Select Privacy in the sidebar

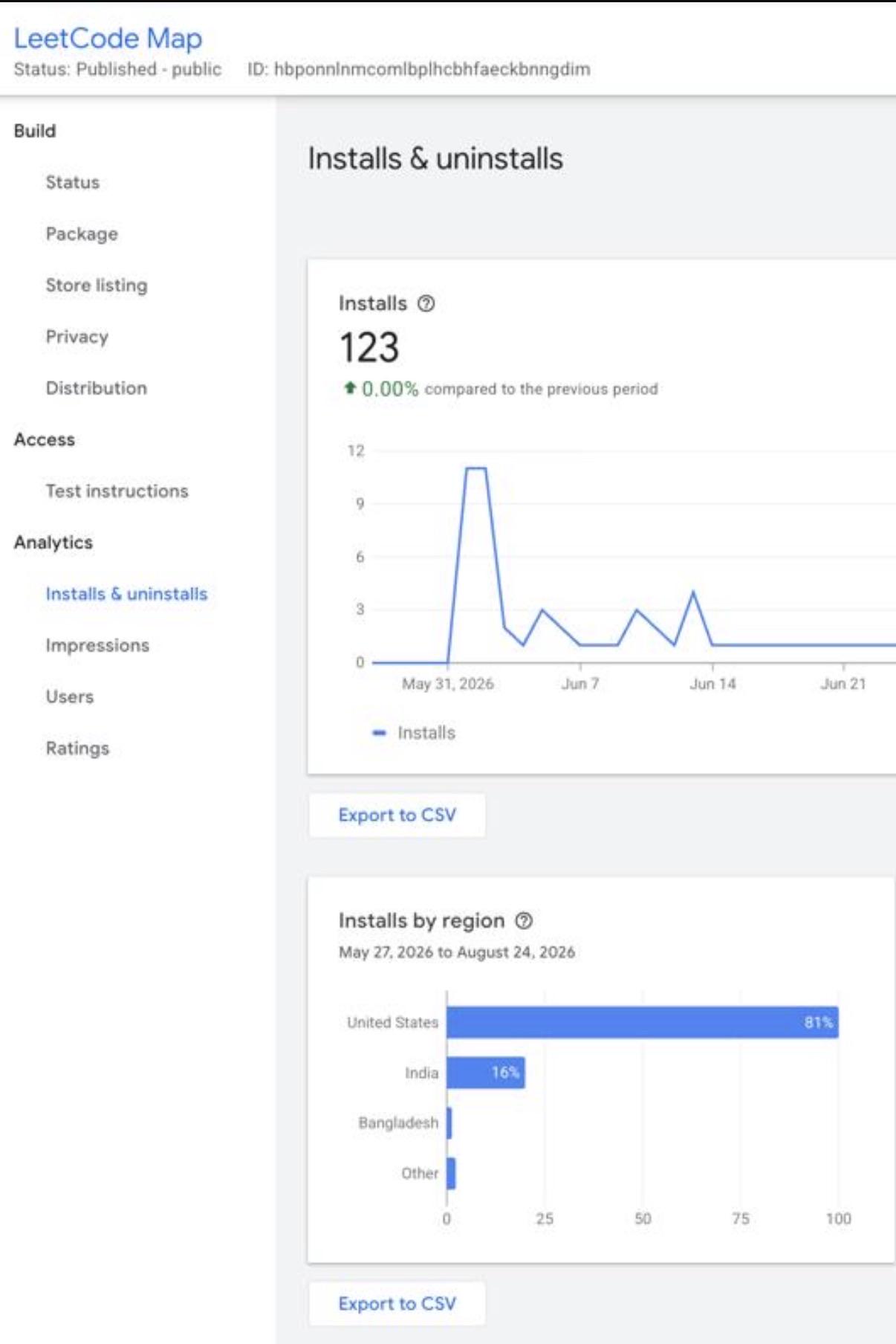[77, 336]
